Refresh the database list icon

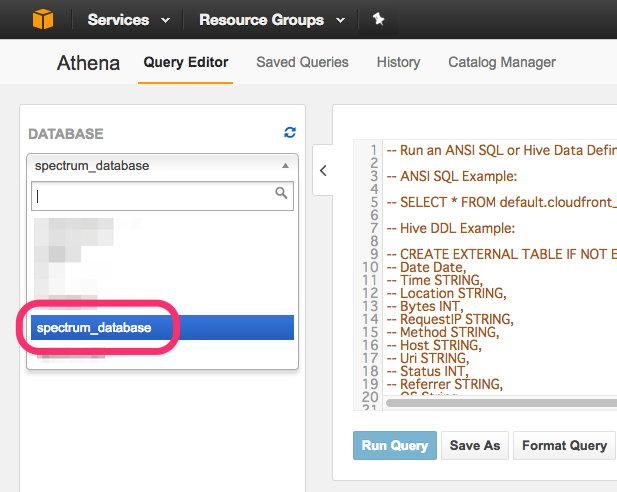[290, 133]
